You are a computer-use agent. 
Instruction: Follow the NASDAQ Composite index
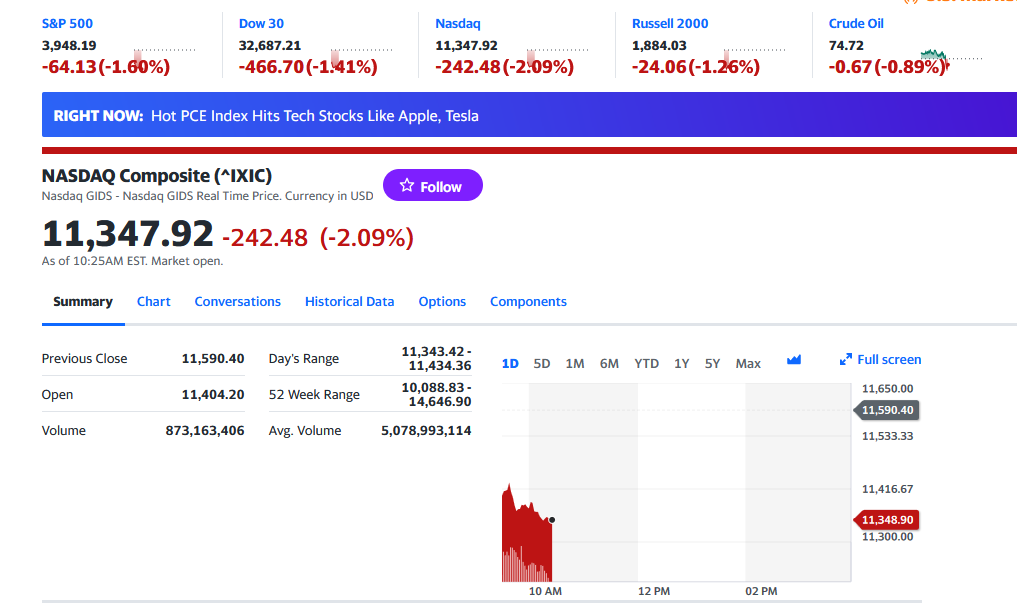coord(433,185)
